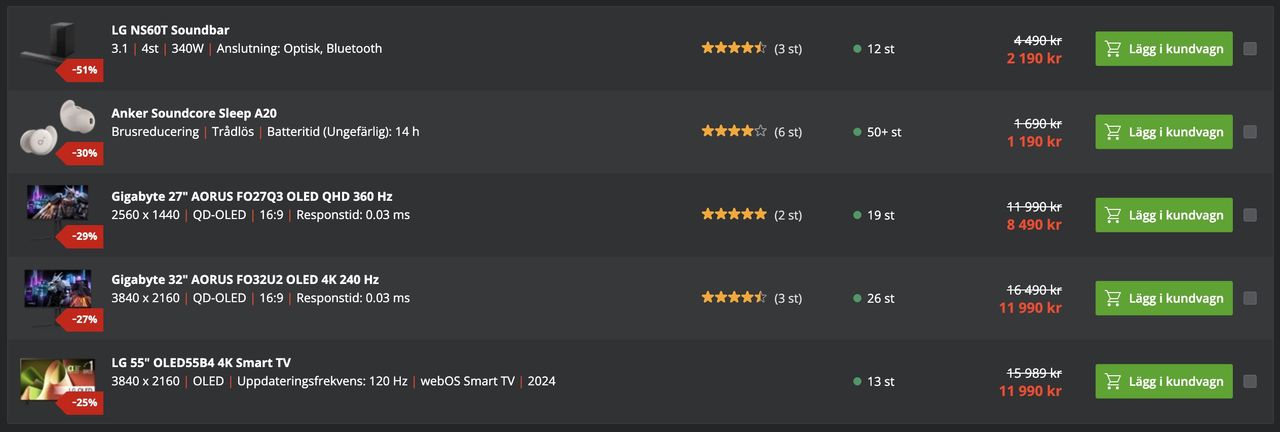The width and height of the screenshot is (1280, 432).
Task: Click the star rating for LG NS60T Soundbar
Action: coord(734,48)
